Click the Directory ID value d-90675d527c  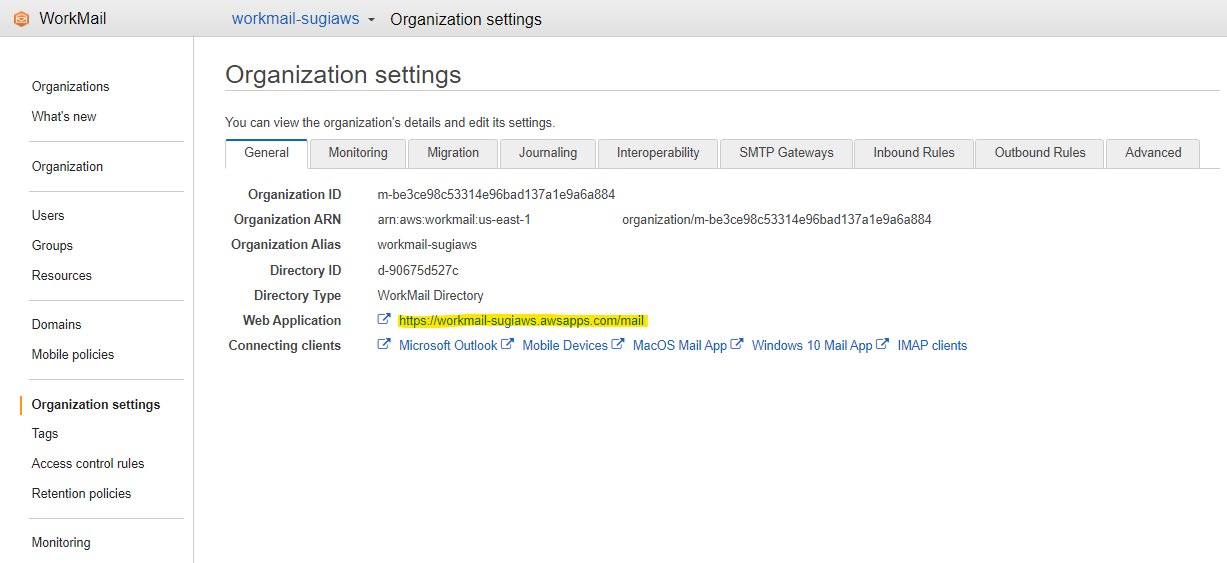(x=418, y=271)
